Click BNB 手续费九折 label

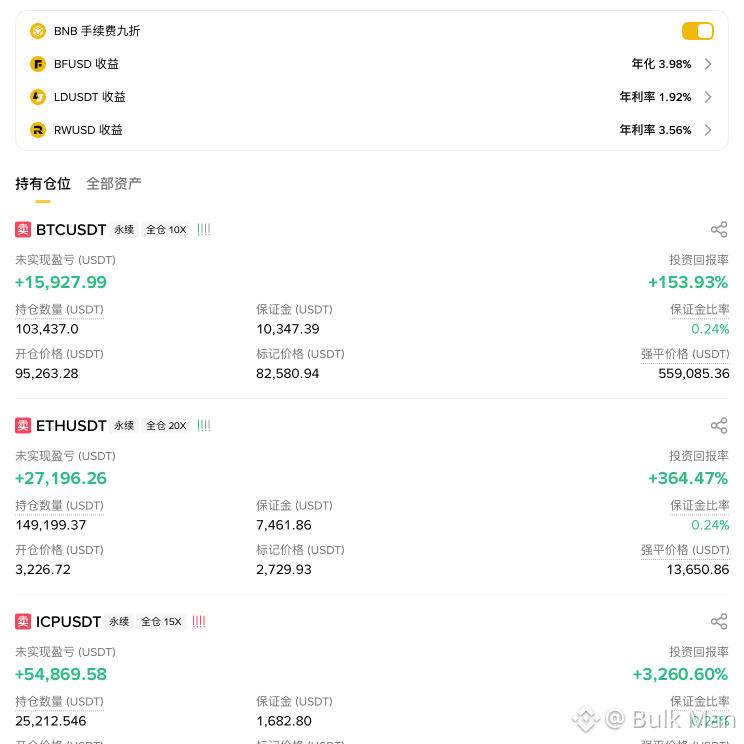point(97,31)
